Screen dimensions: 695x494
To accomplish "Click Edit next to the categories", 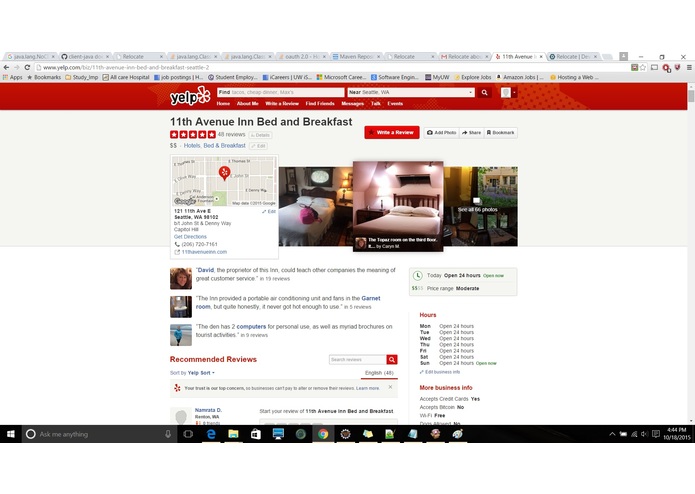I will [x=258, y=146].
